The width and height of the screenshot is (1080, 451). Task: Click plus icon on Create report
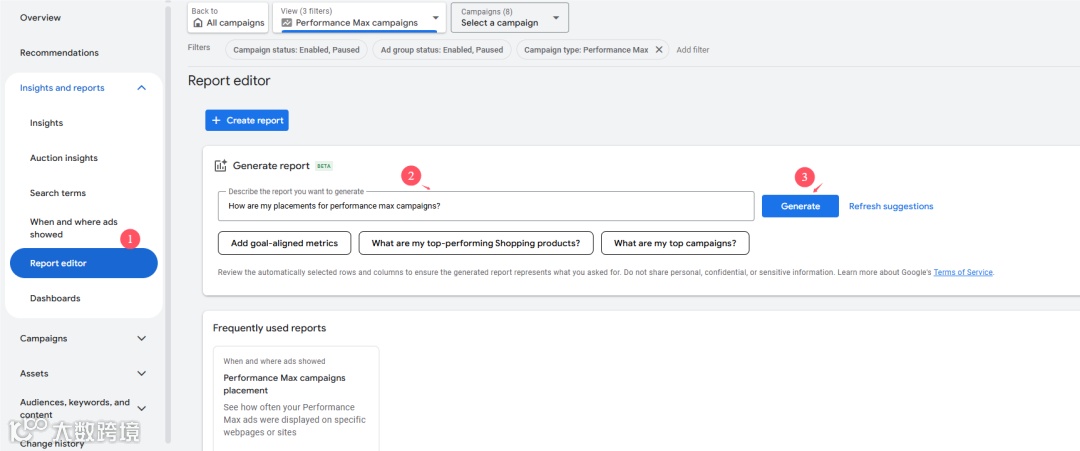[x=216, y=120]
